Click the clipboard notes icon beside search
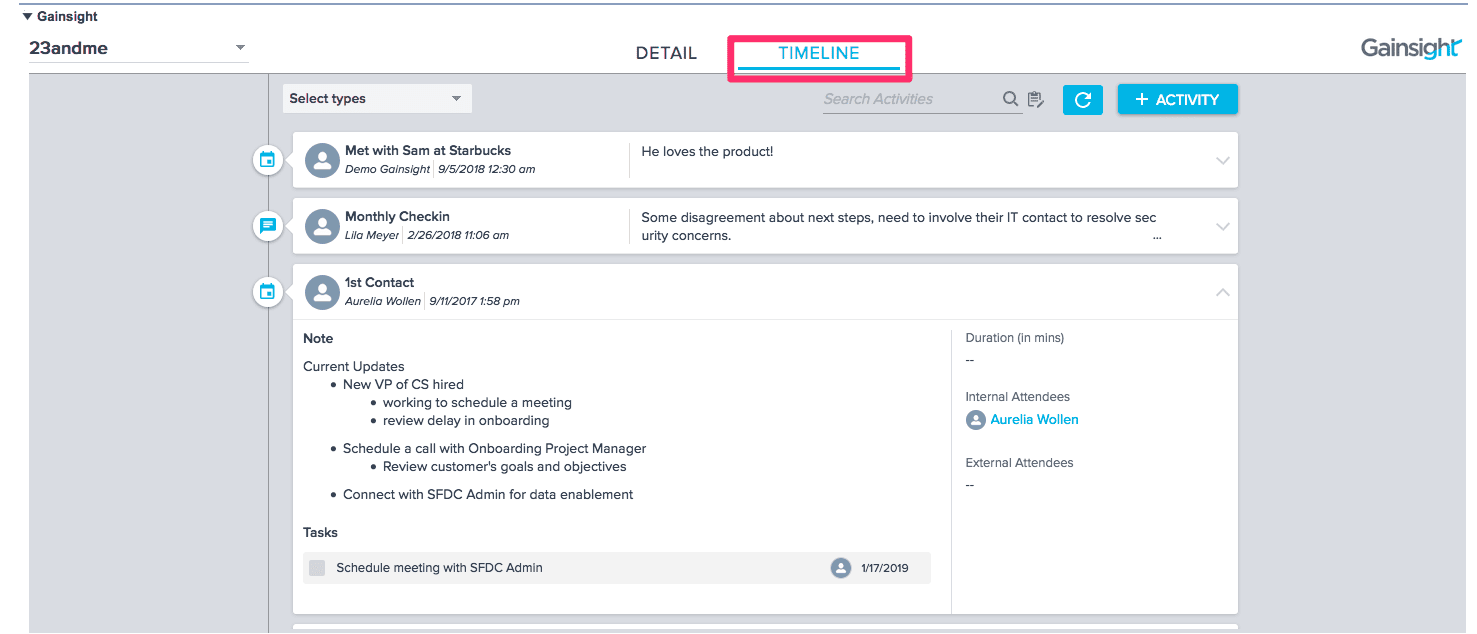1477x634 pixels. [x=1035, y=99]
